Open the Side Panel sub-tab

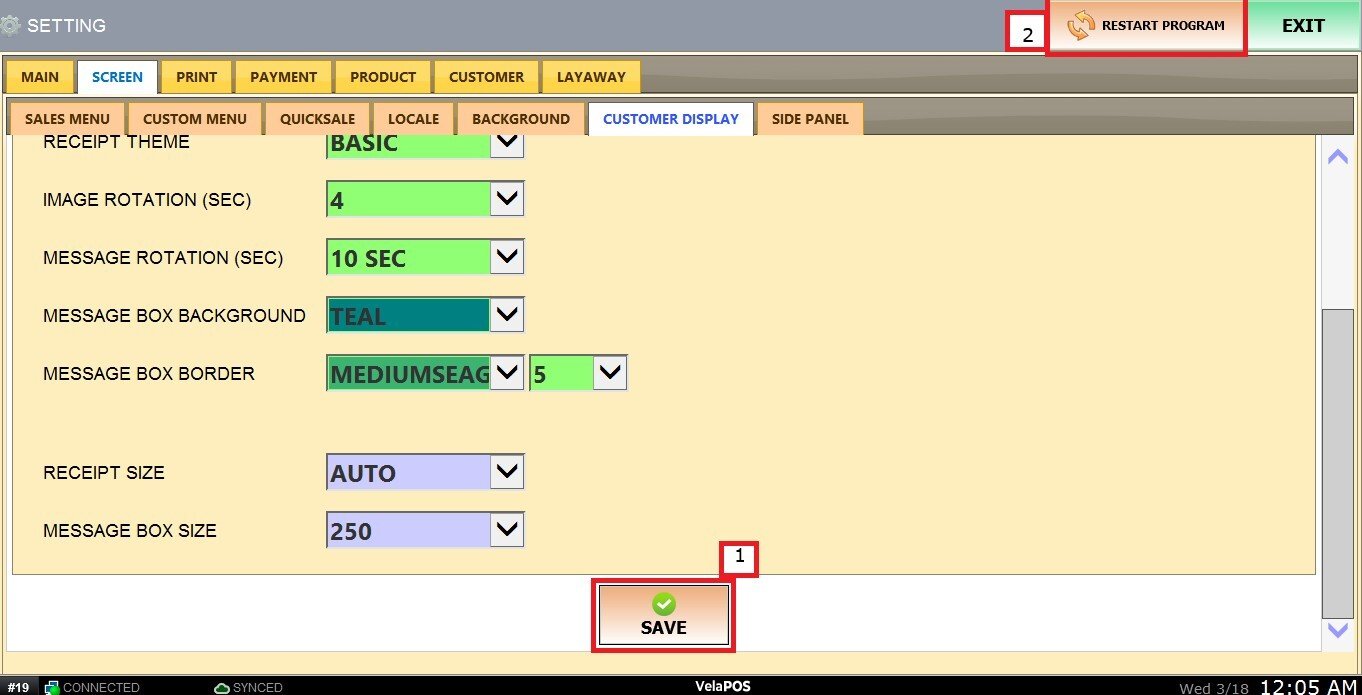point(809,119)
